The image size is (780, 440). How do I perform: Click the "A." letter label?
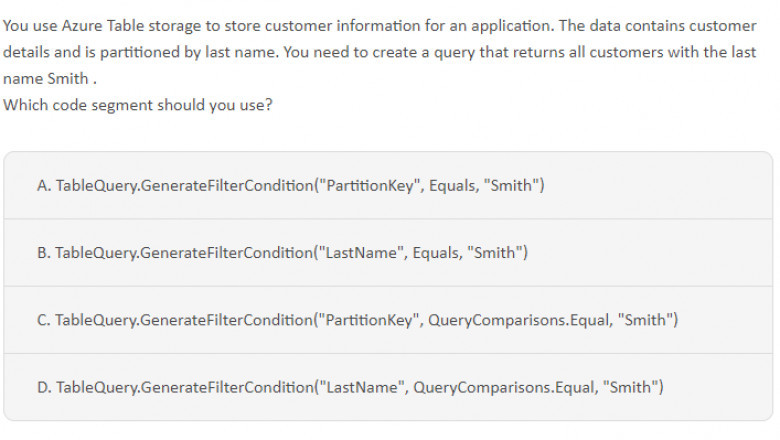pyautogui.click(x=44, y=185)
